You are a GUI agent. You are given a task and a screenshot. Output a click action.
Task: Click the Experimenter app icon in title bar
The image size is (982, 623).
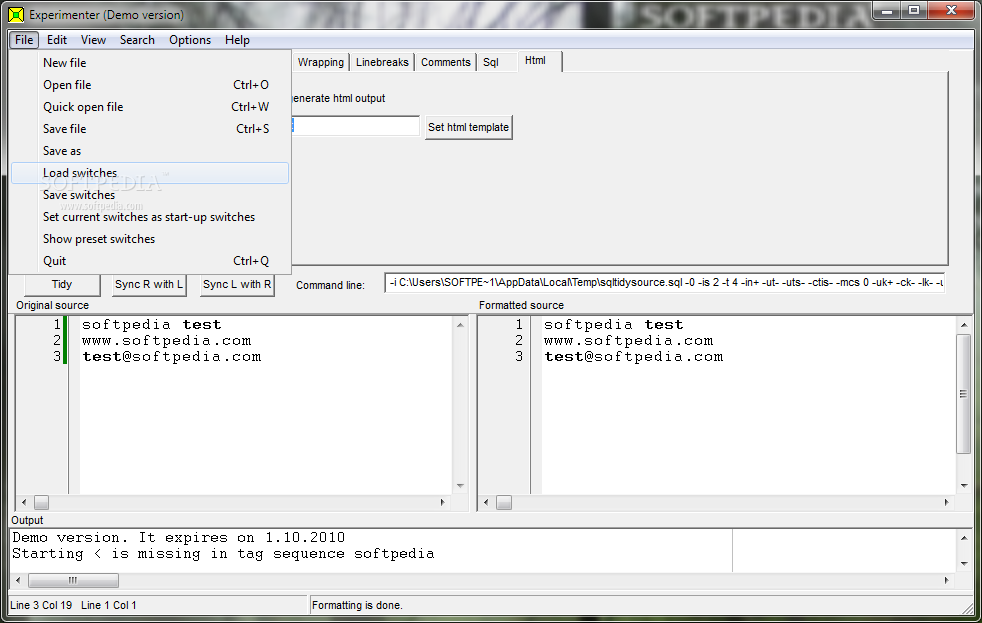click(16, 14)
